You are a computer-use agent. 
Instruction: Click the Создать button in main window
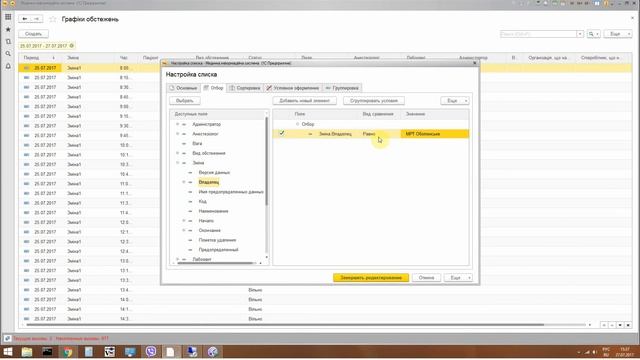(33, 34)
